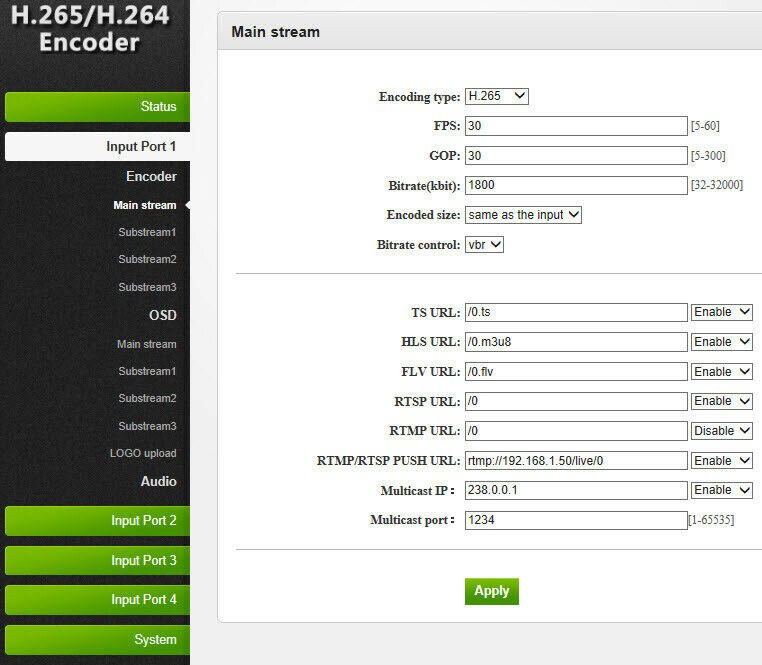Viewport: 762px width, 665px height.
Task: Click the Main stream panel heading
Action: click(276, 32)
